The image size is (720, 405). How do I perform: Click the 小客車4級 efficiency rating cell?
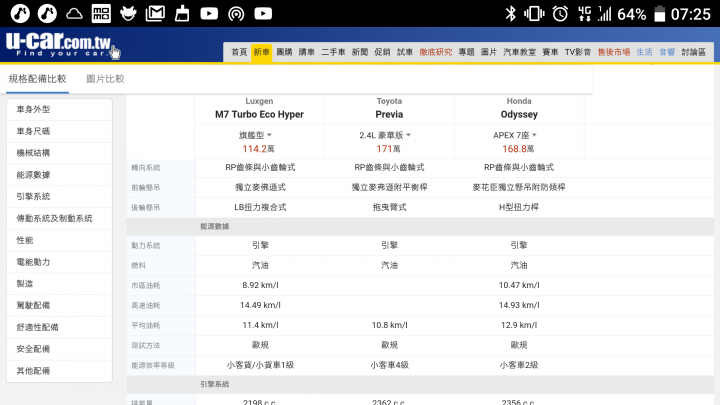click(389, 365)
